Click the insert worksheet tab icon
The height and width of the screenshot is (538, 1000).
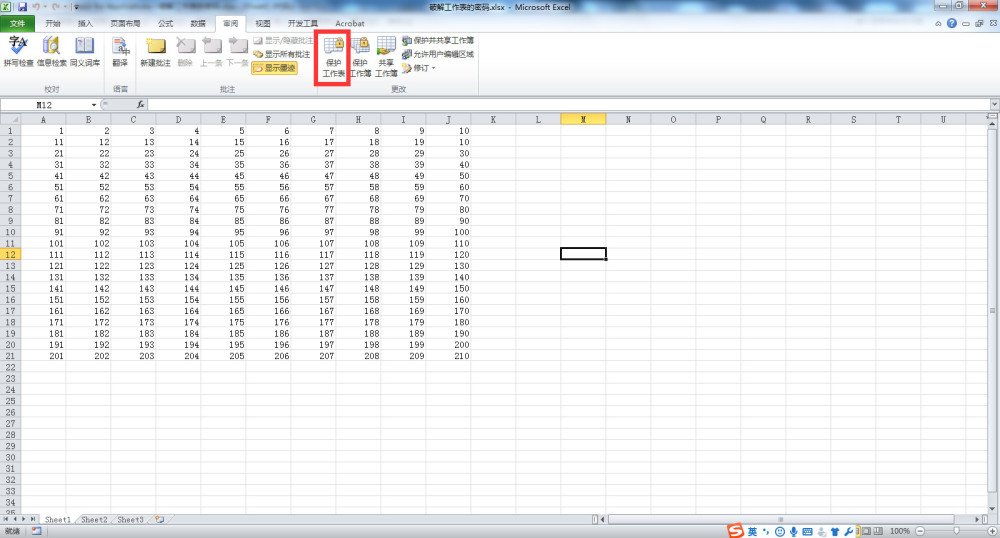click(159, 520)
